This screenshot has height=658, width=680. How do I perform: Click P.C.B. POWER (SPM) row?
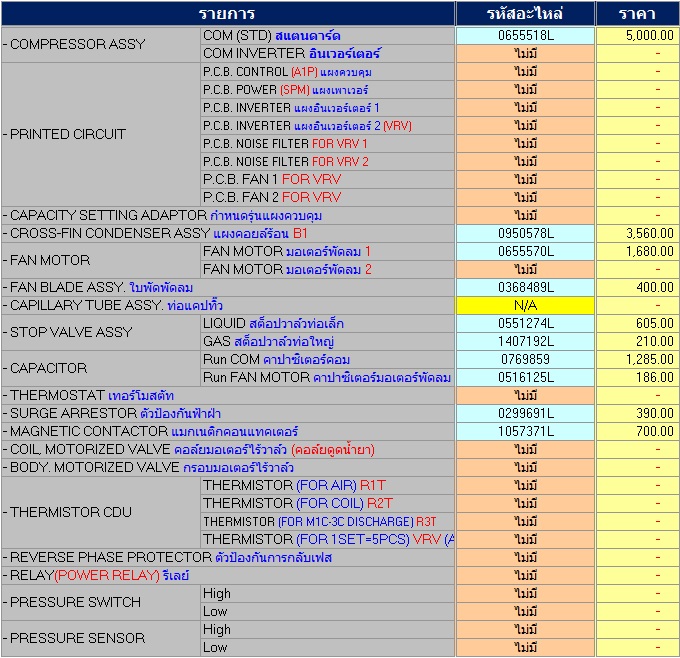(x=327, y=90)
